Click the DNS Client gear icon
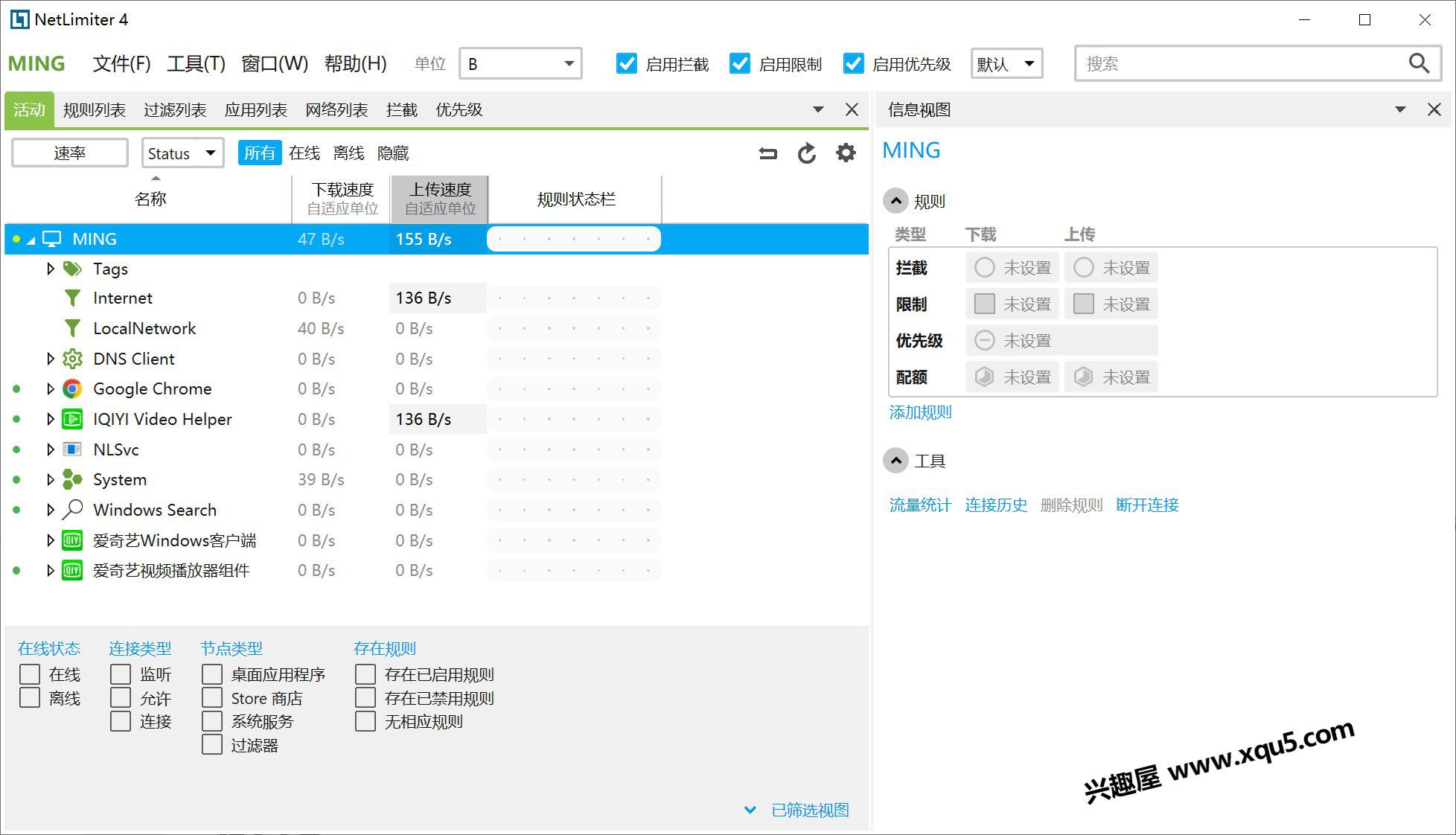Screen dimensions: 1456x835 click(72, 359)
